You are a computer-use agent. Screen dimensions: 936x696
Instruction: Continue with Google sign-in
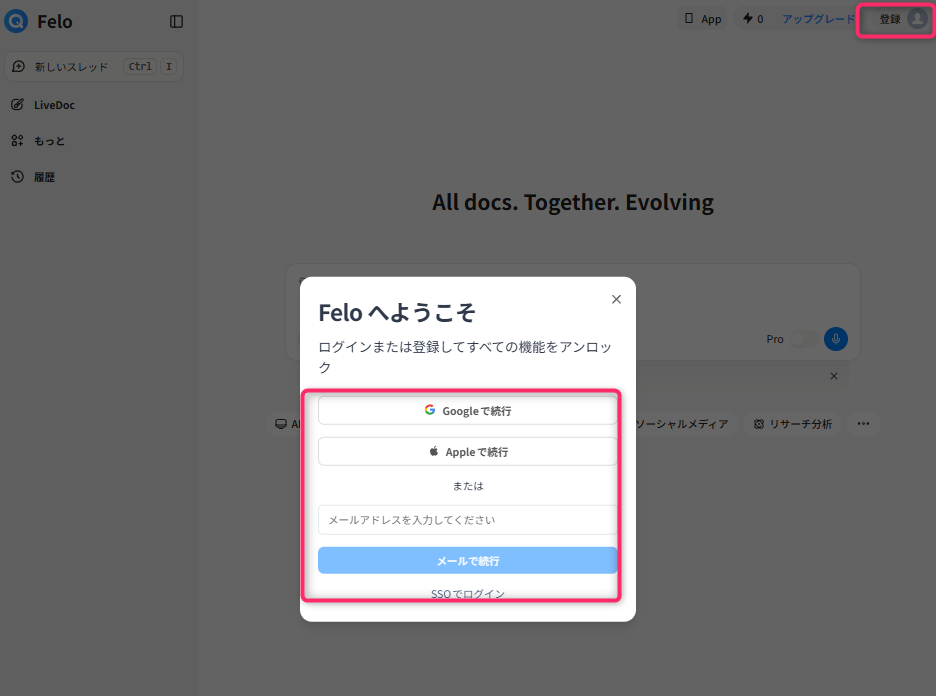point(467,411)
